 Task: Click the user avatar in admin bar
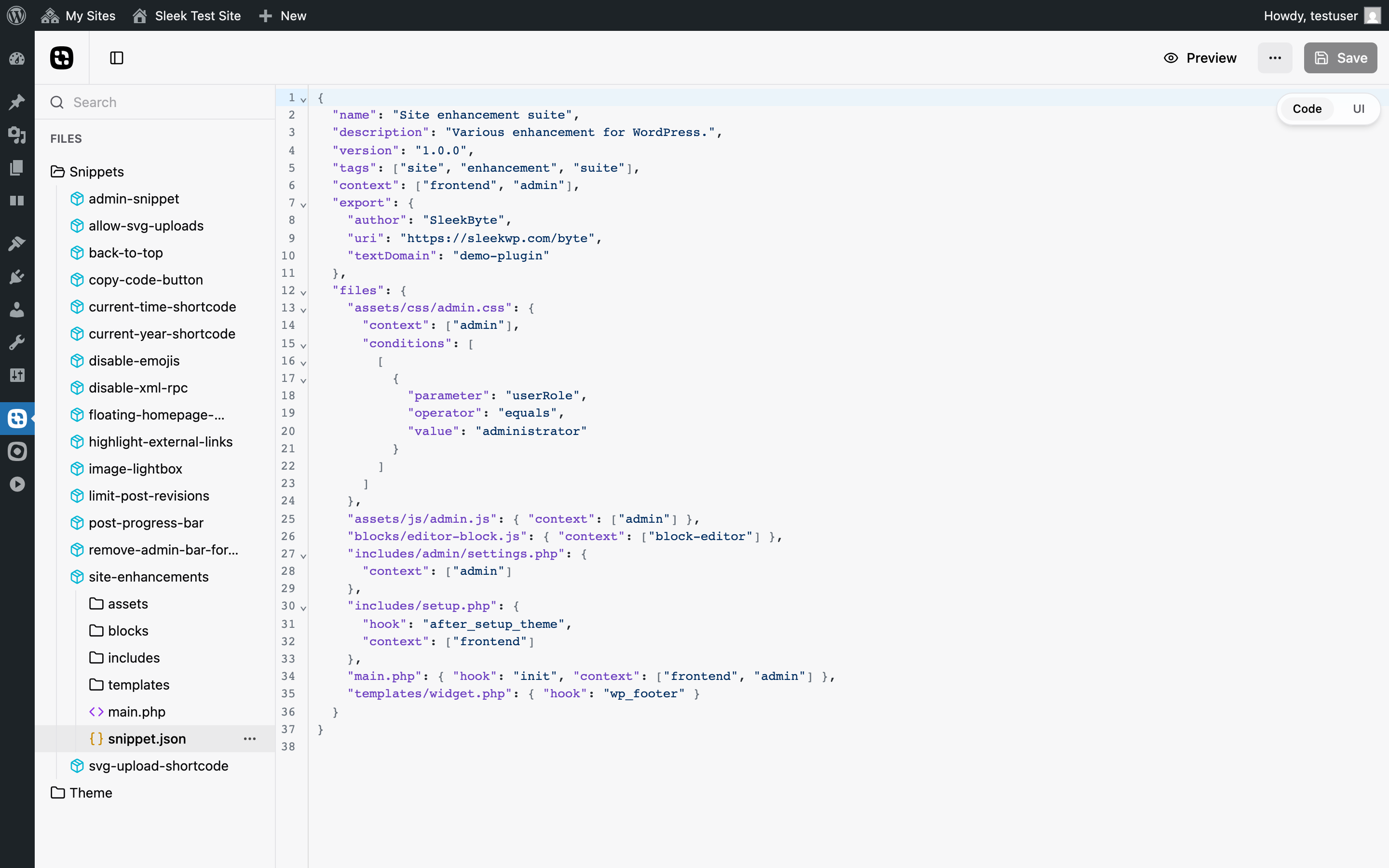point(1372,15)
